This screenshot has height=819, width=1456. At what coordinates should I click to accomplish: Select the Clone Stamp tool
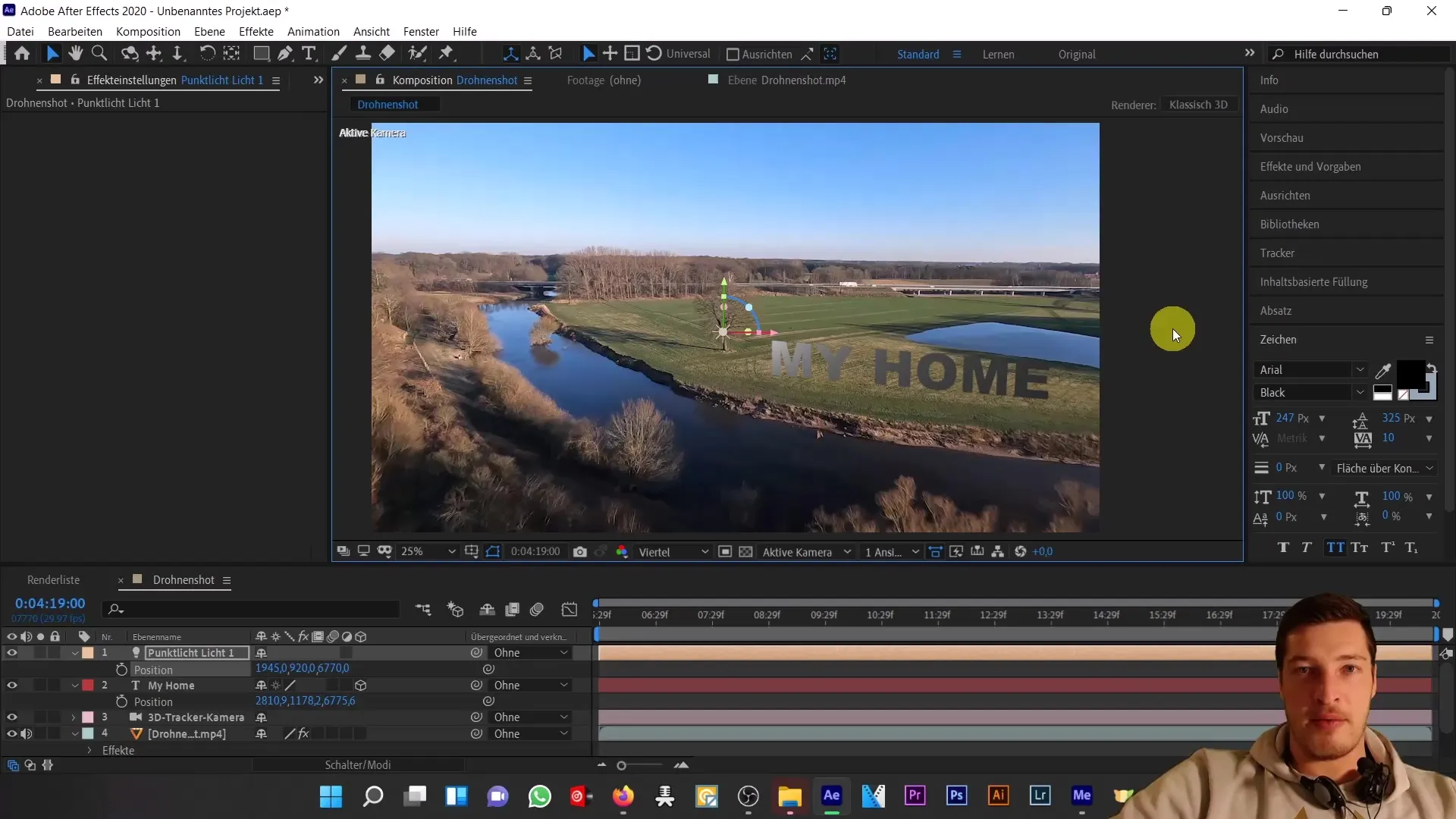pyautogui.click(x=363, y=54)
